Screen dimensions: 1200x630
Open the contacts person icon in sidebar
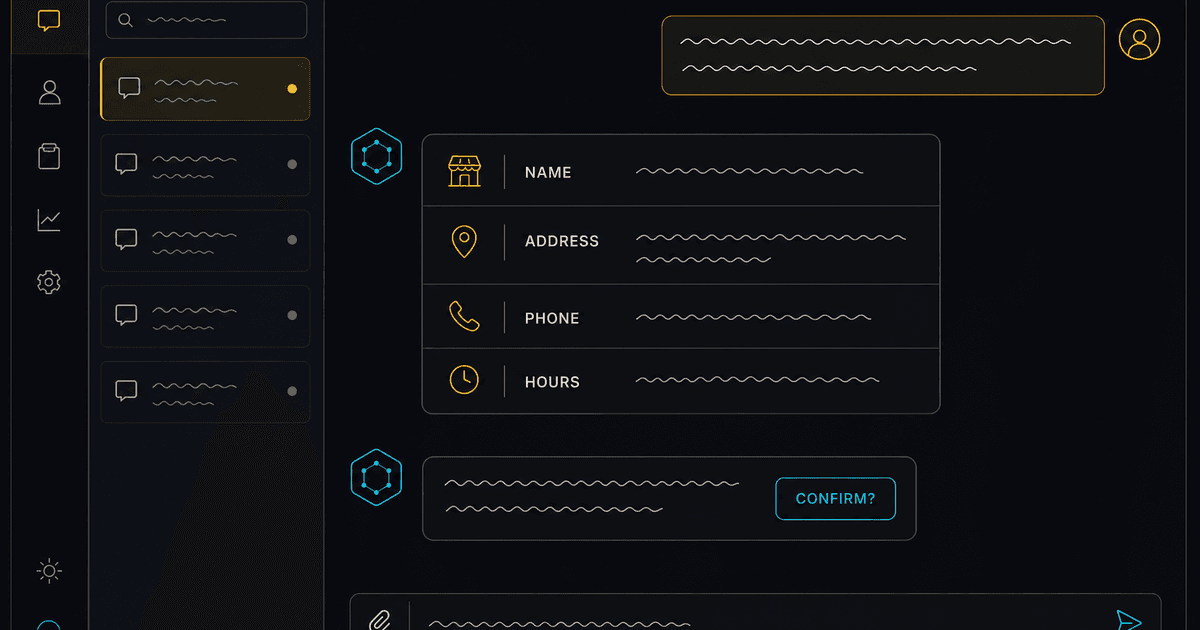click(x=49, y=92)
